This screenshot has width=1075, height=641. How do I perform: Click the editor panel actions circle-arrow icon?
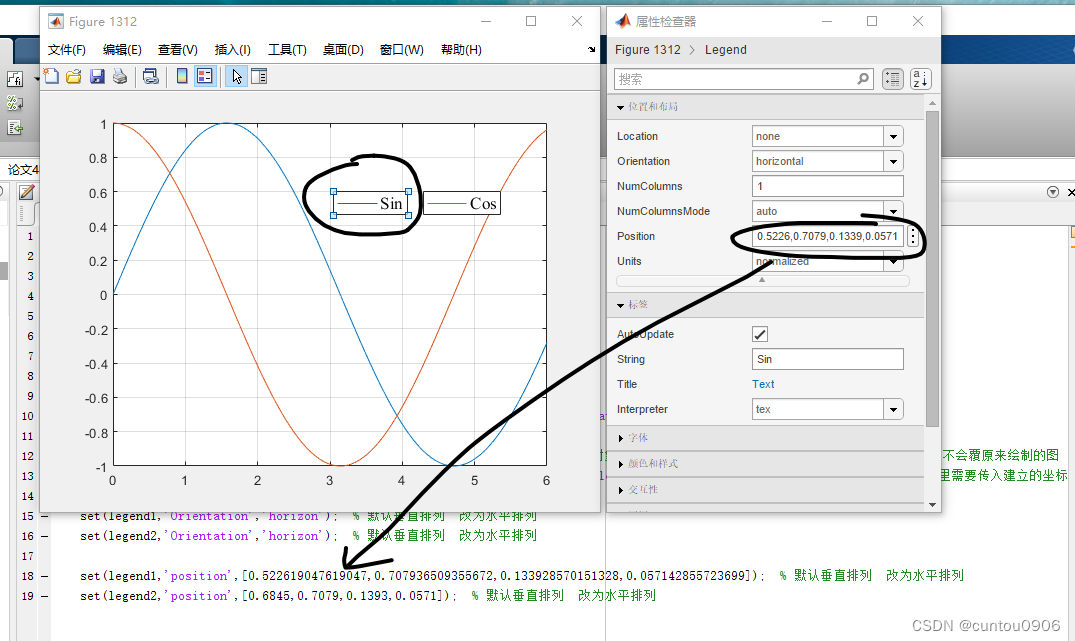click(1053, 192)
